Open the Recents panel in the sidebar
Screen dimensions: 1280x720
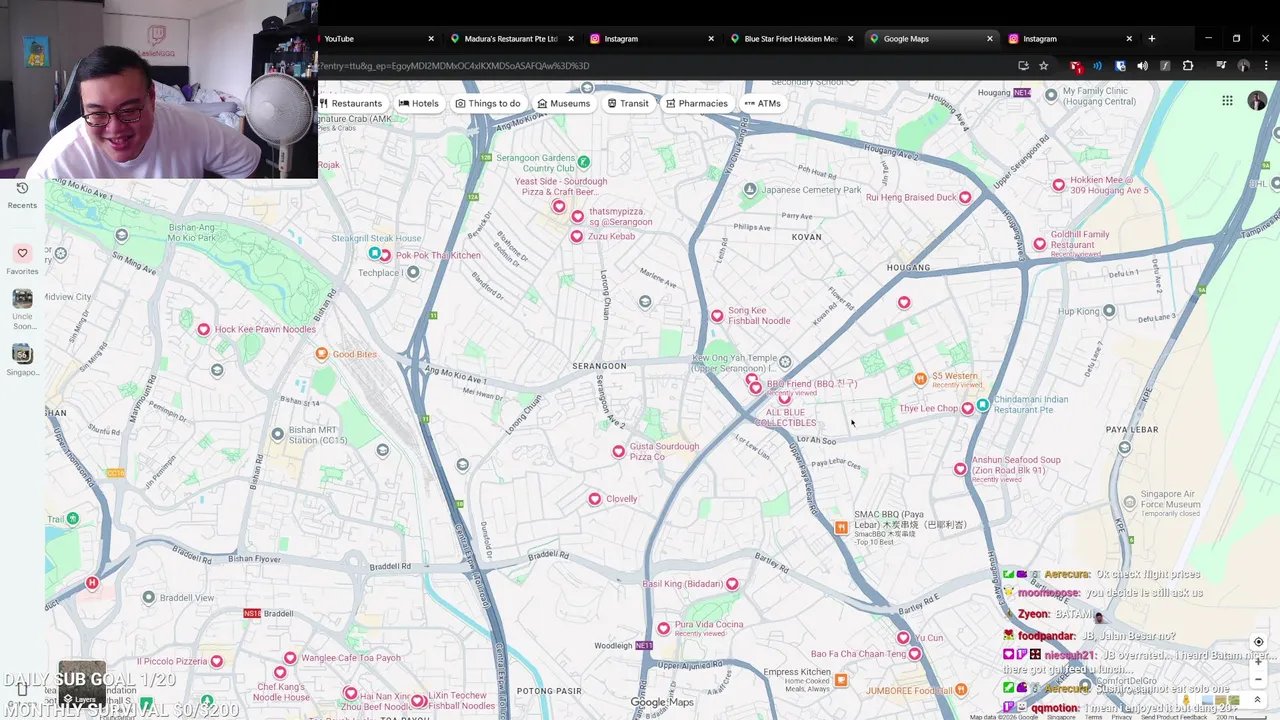(x=22, y=195)
